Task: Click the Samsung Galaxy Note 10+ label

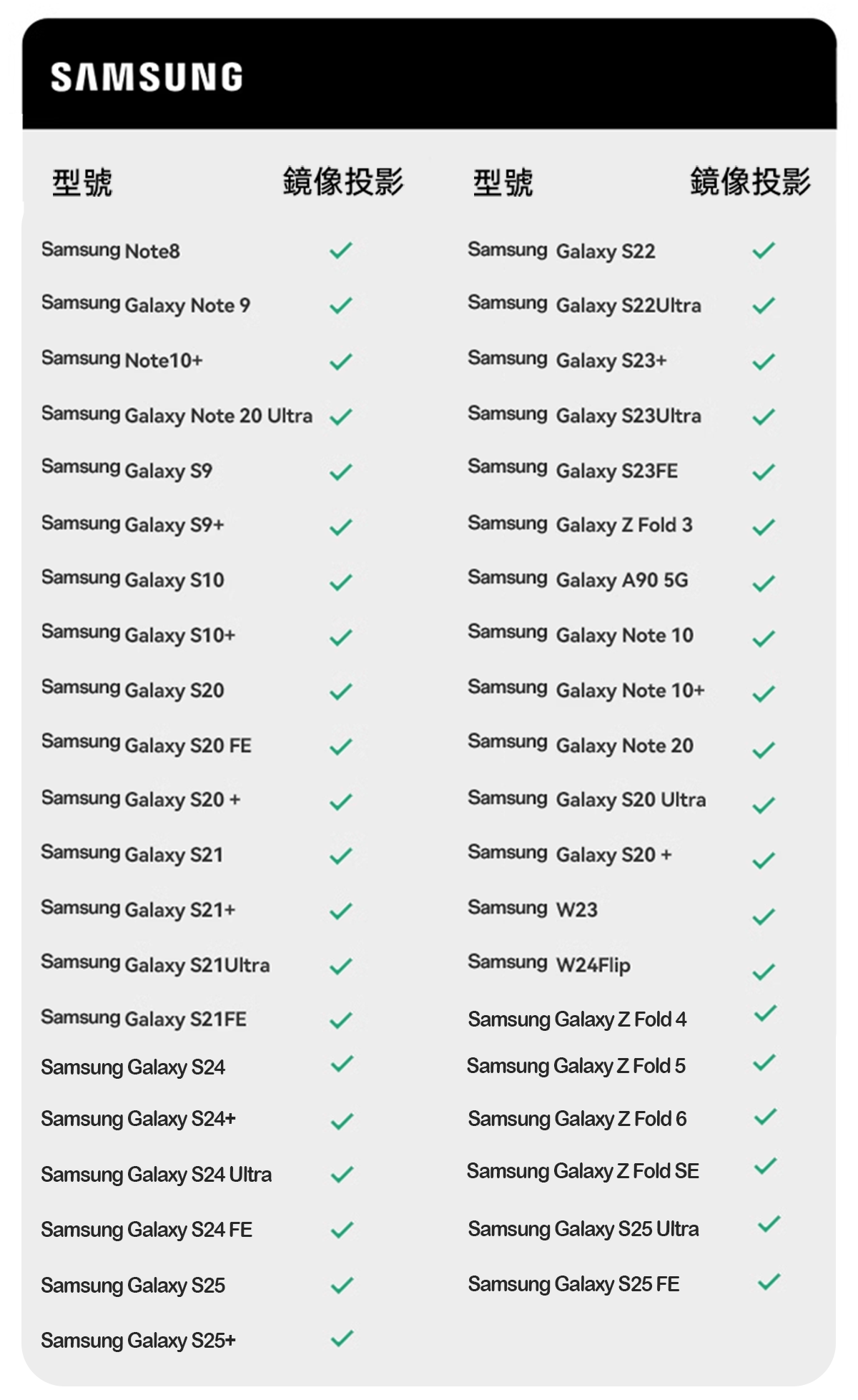Action: tap(586, 690)
